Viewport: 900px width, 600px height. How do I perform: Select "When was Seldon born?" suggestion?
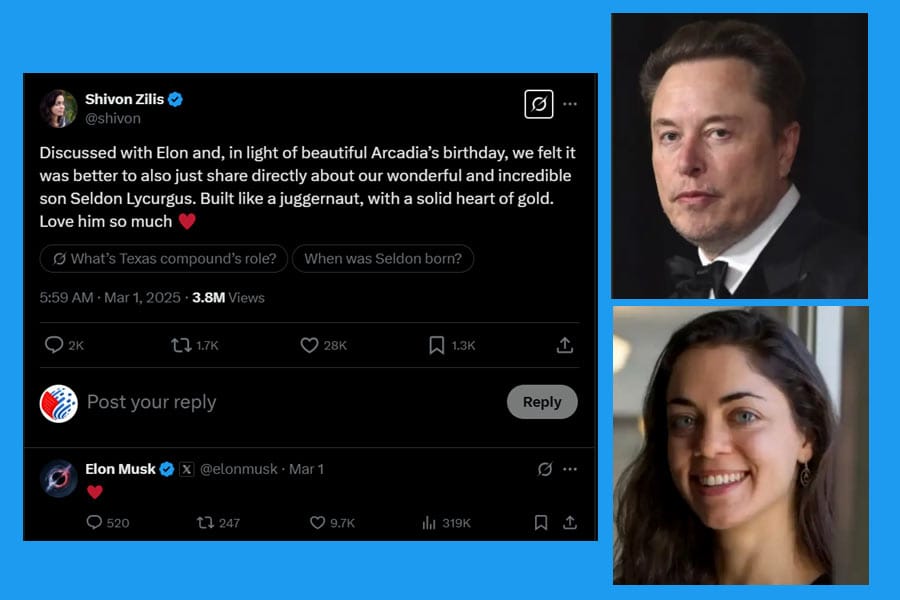click(x=383, y=259)
